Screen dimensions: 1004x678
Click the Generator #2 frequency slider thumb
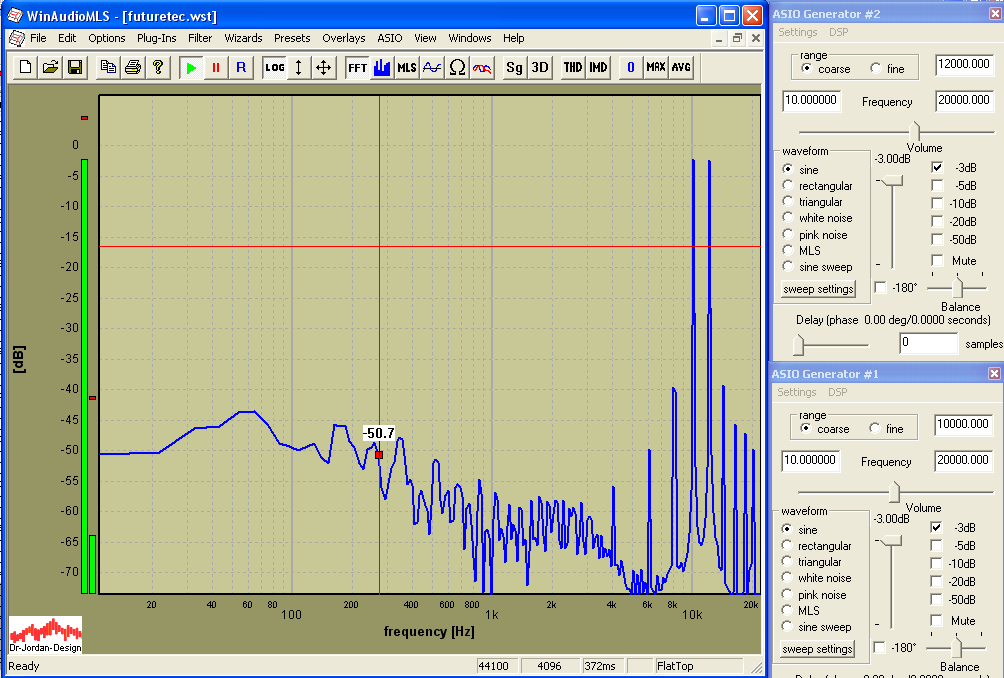tap(914, 131)
